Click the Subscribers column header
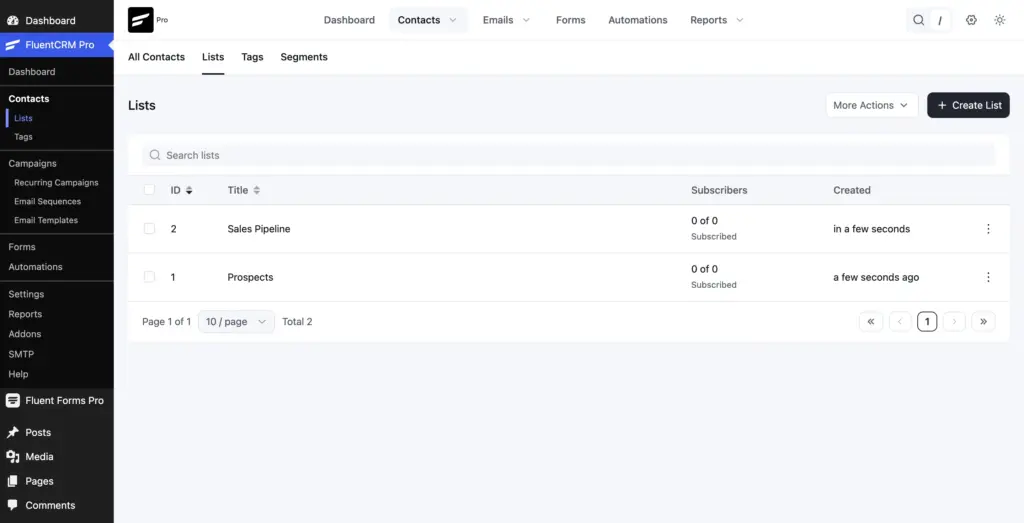The image size is (1024, 523). tap(719, 190)
